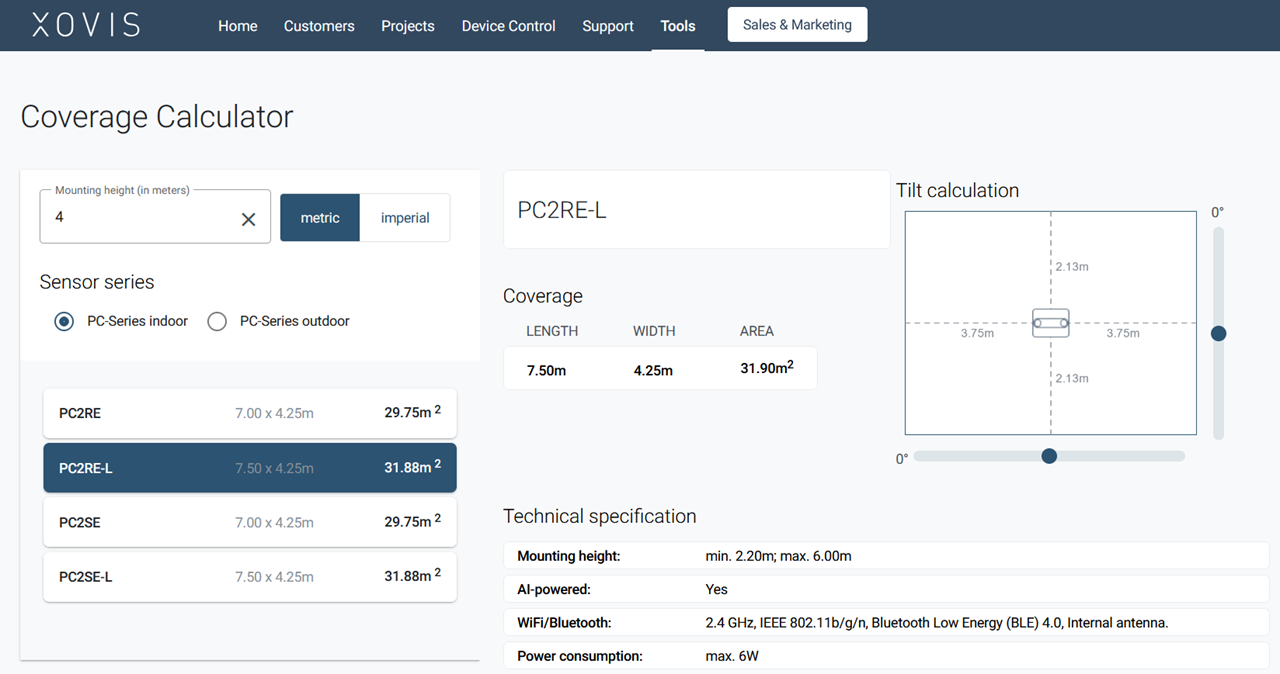1280x674 pixels.
Task: Choose the PC2SE-L sensor row
Action: pos(250,577)
